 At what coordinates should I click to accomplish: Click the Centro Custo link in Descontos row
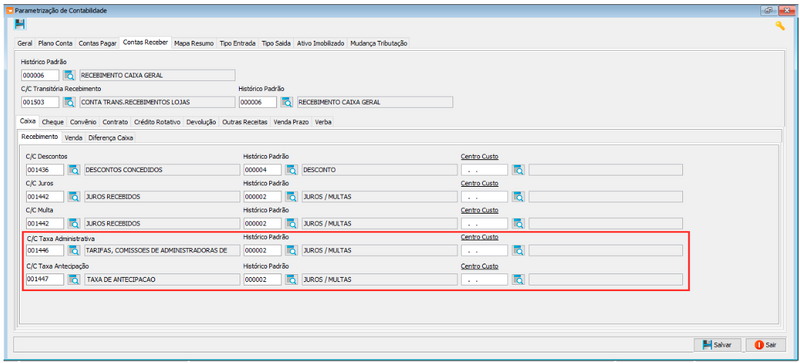pyautogui.click(x=480, y=156)
